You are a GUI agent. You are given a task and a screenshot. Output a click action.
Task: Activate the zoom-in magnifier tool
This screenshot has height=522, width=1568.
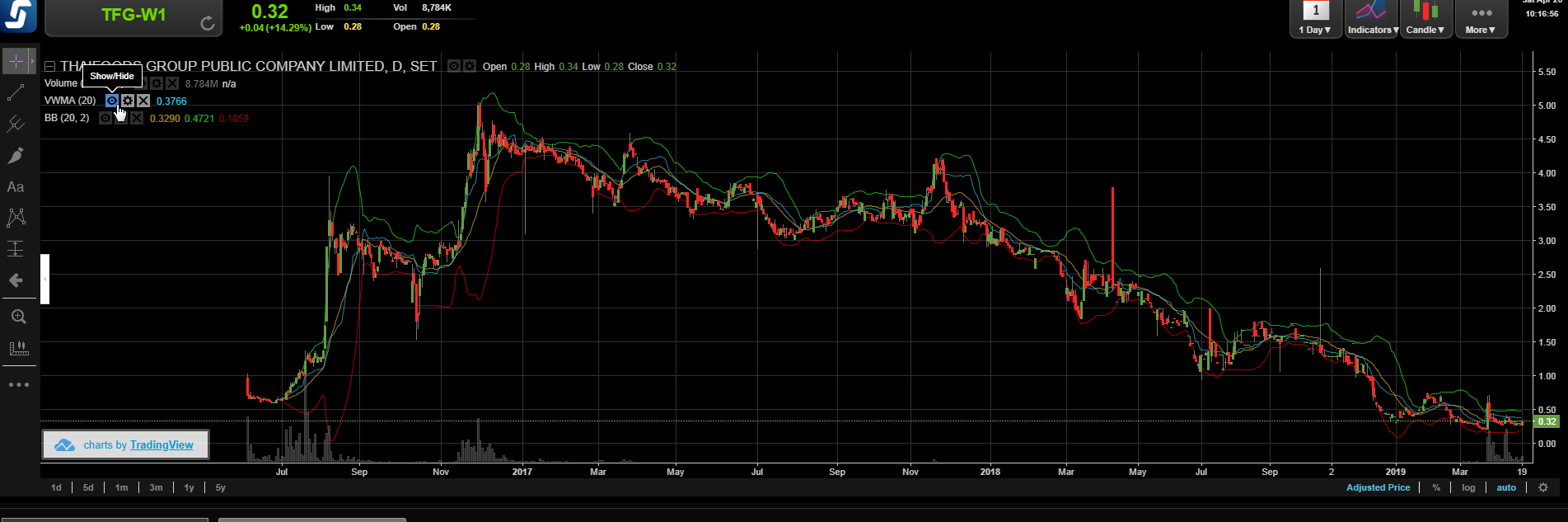coord(18,317)
